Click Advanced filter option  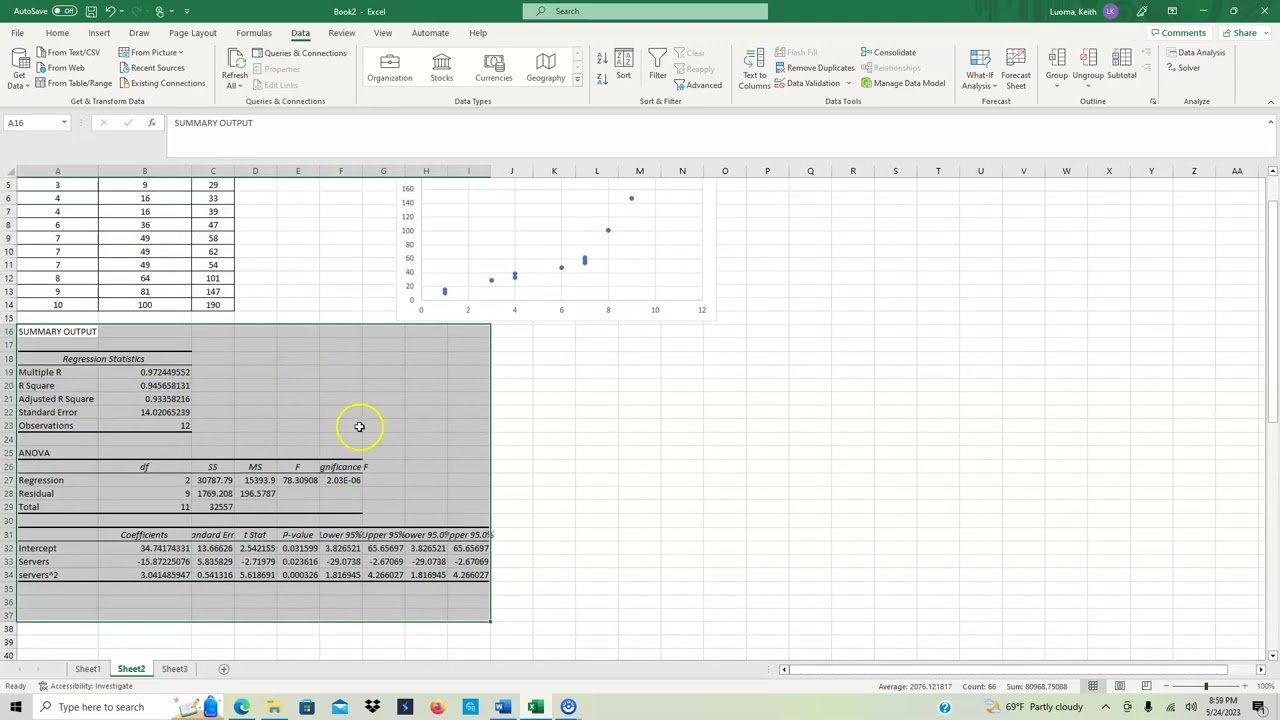pos(698,85)
